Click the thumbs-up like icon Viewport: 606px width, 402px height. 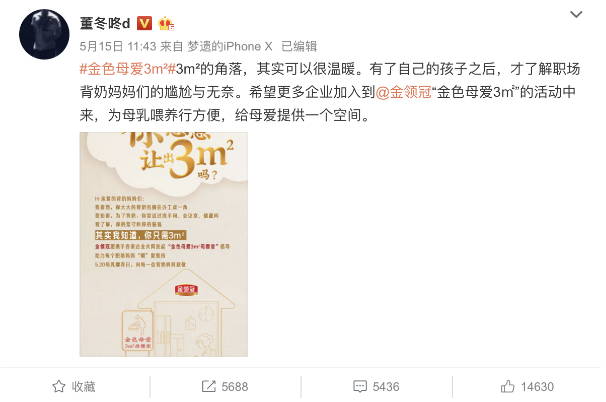click(x=507, y=386)
